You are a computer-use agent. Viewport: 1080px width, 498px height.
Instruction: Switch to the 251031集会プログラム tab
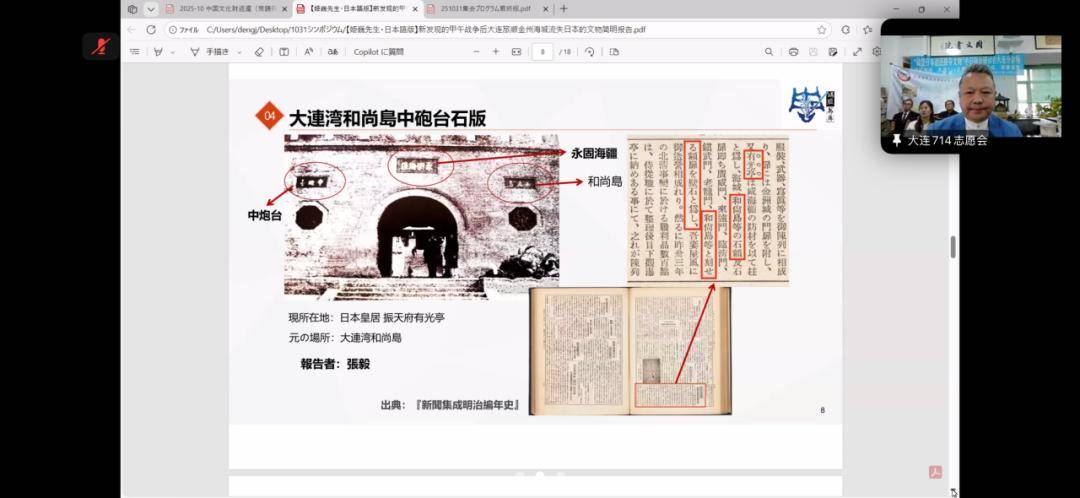pyautogui.click(x=487, y=9)
